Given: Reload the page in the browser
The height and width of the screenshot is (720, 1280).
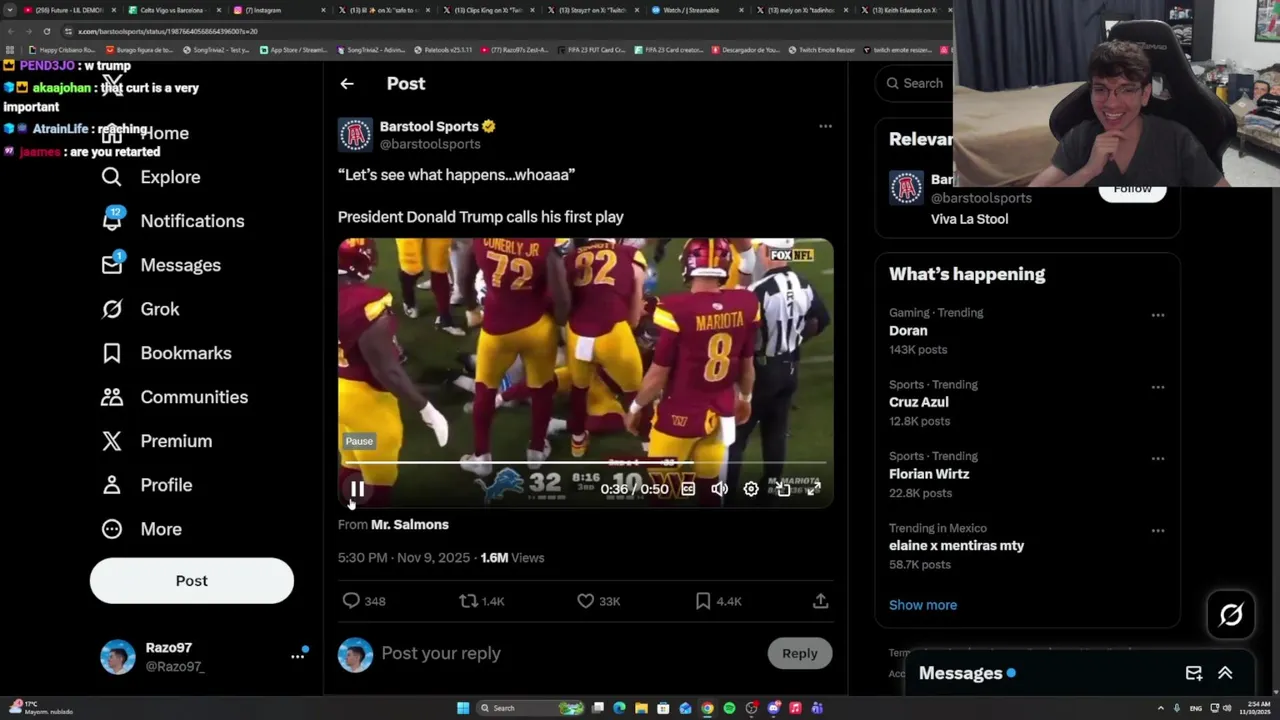Looking at the screenshot, I should [46, 31].
